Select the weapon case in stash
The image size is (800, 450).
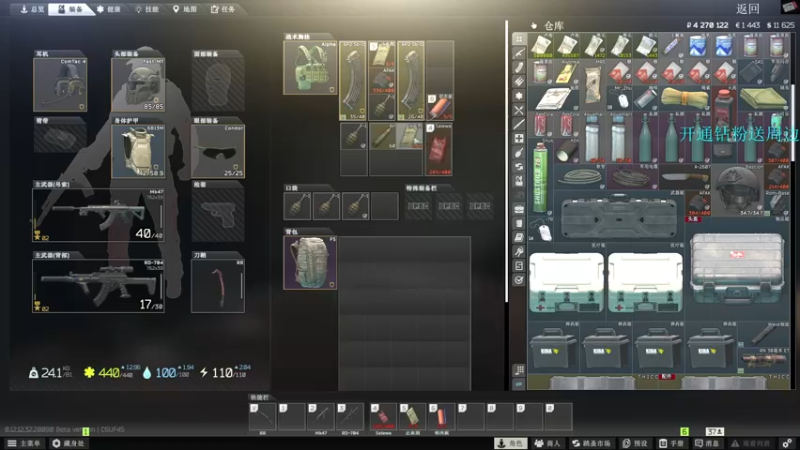point(619,216)
